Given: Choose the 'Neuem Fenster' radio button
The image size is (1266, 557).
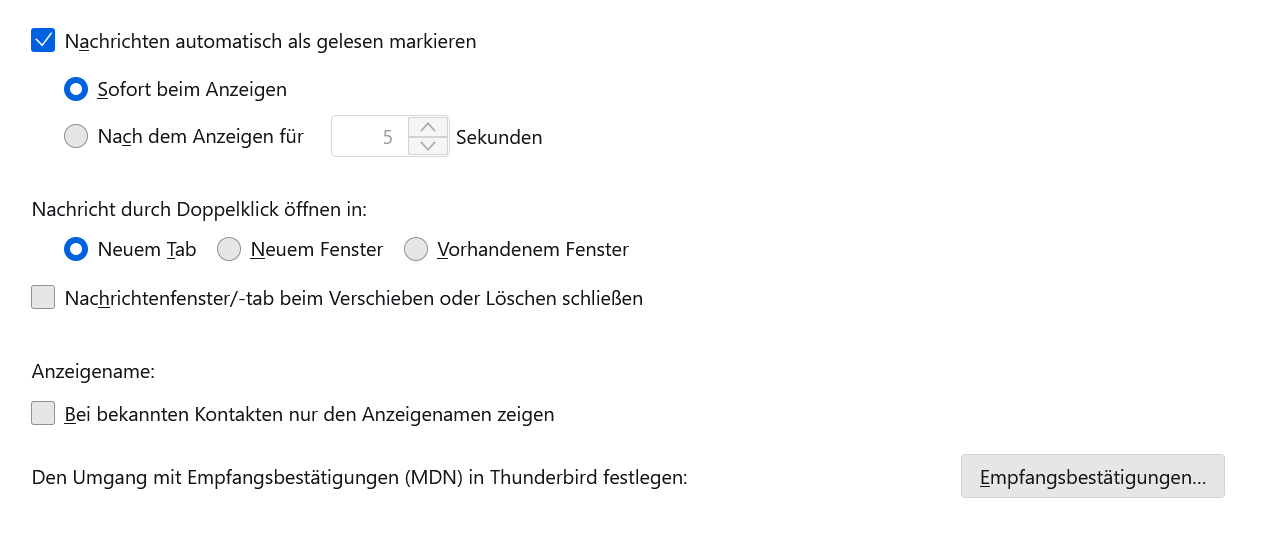Looking at the screenshot, I should (229, 249).
